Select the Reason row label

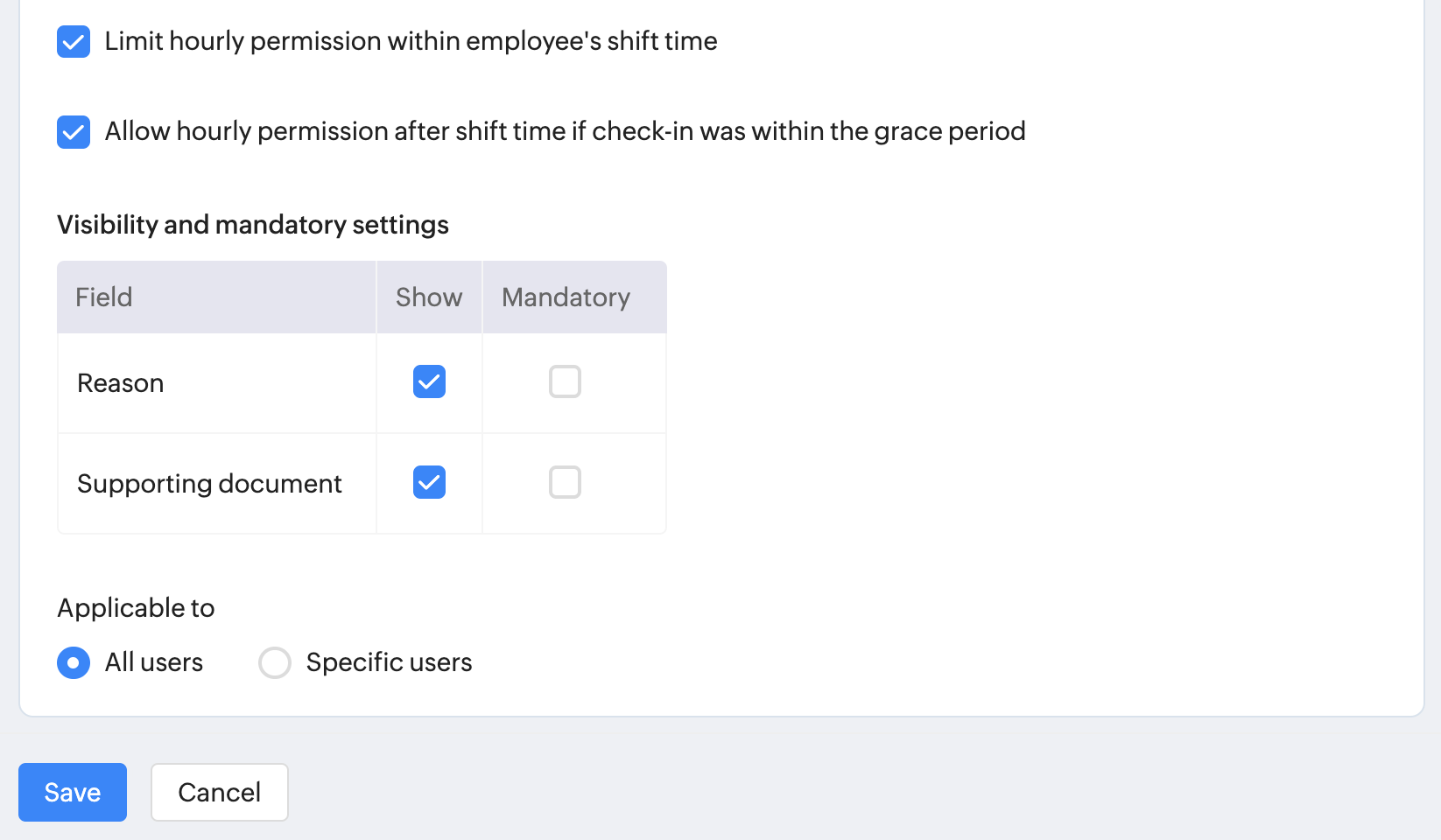pos(121,383)
